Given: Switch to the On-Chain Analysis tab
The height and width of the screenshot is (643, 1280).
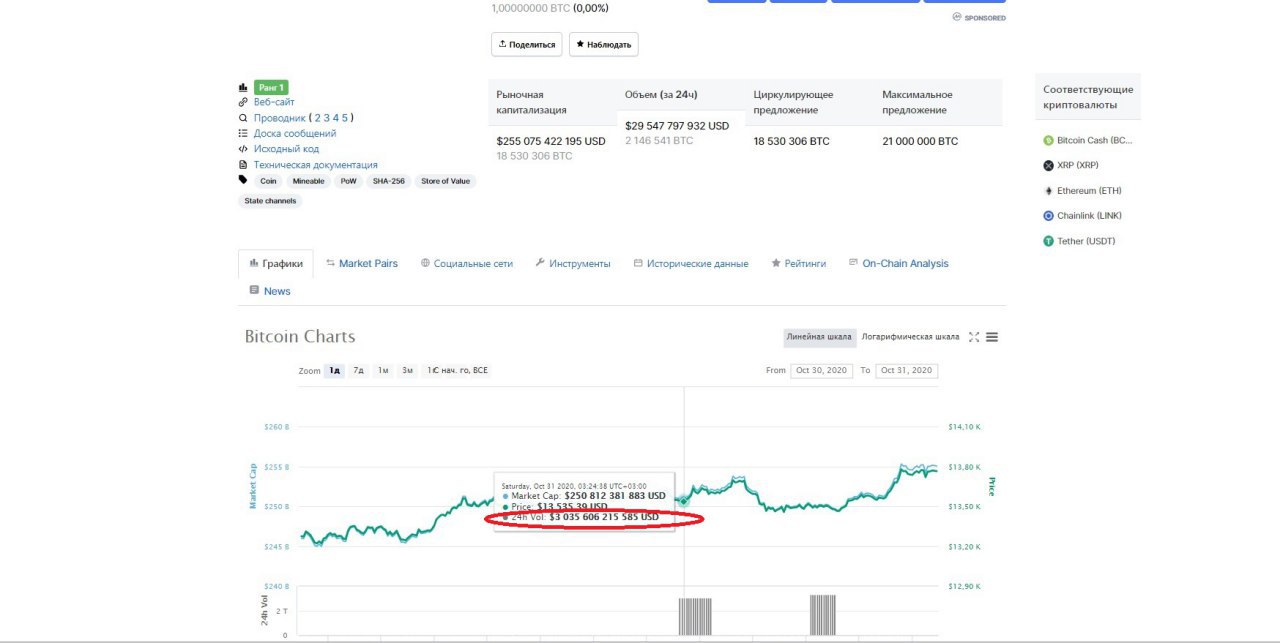Looking at the screenshot, I should 898,264.
